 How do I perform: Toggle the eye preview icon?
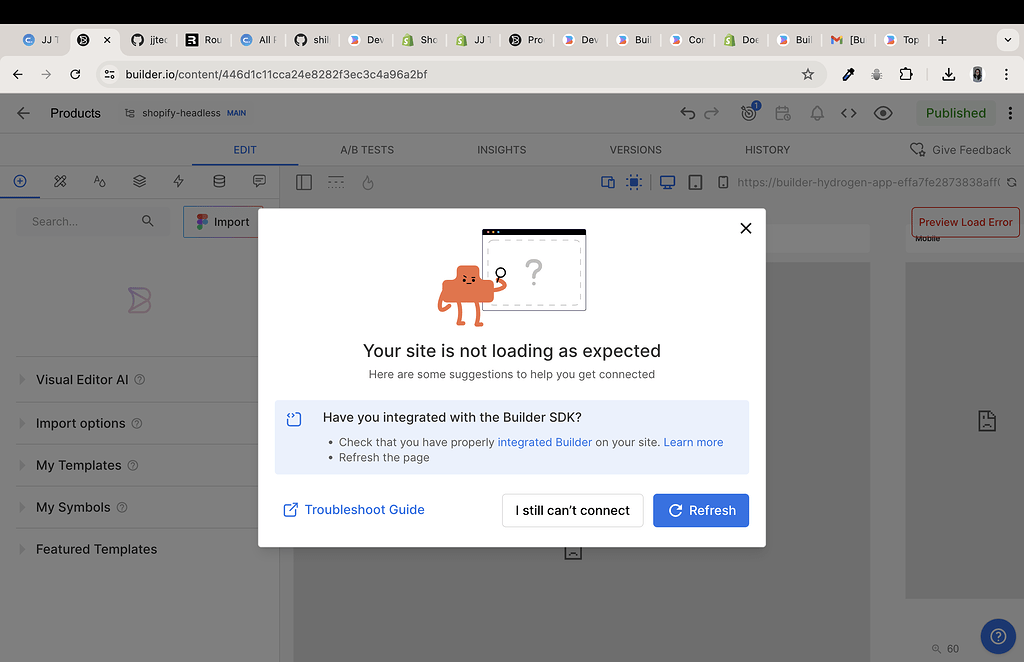(x=883, y=113)
